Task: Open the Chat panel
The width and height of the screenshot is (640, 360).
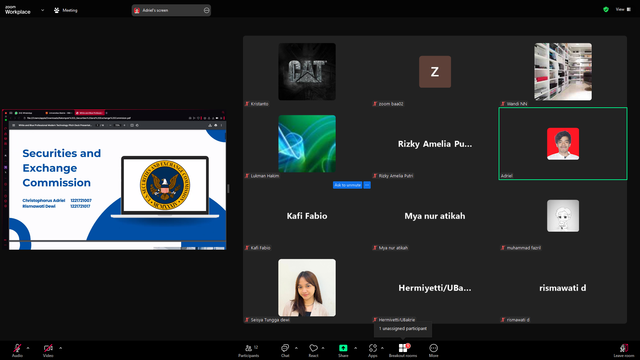Action: [x=285, y=350]
